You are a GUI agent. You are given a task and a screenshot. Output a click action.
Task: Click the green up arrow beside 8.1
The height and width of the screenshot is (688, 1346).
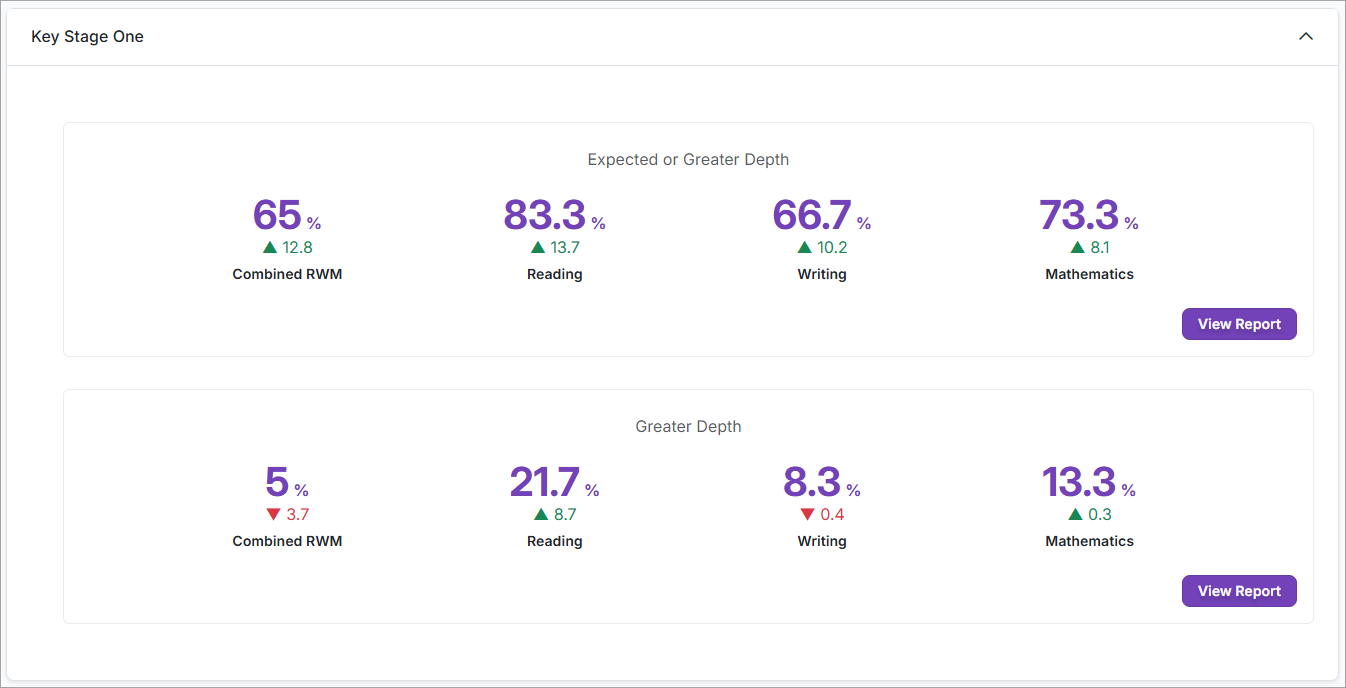click(x=1077, y=247)
